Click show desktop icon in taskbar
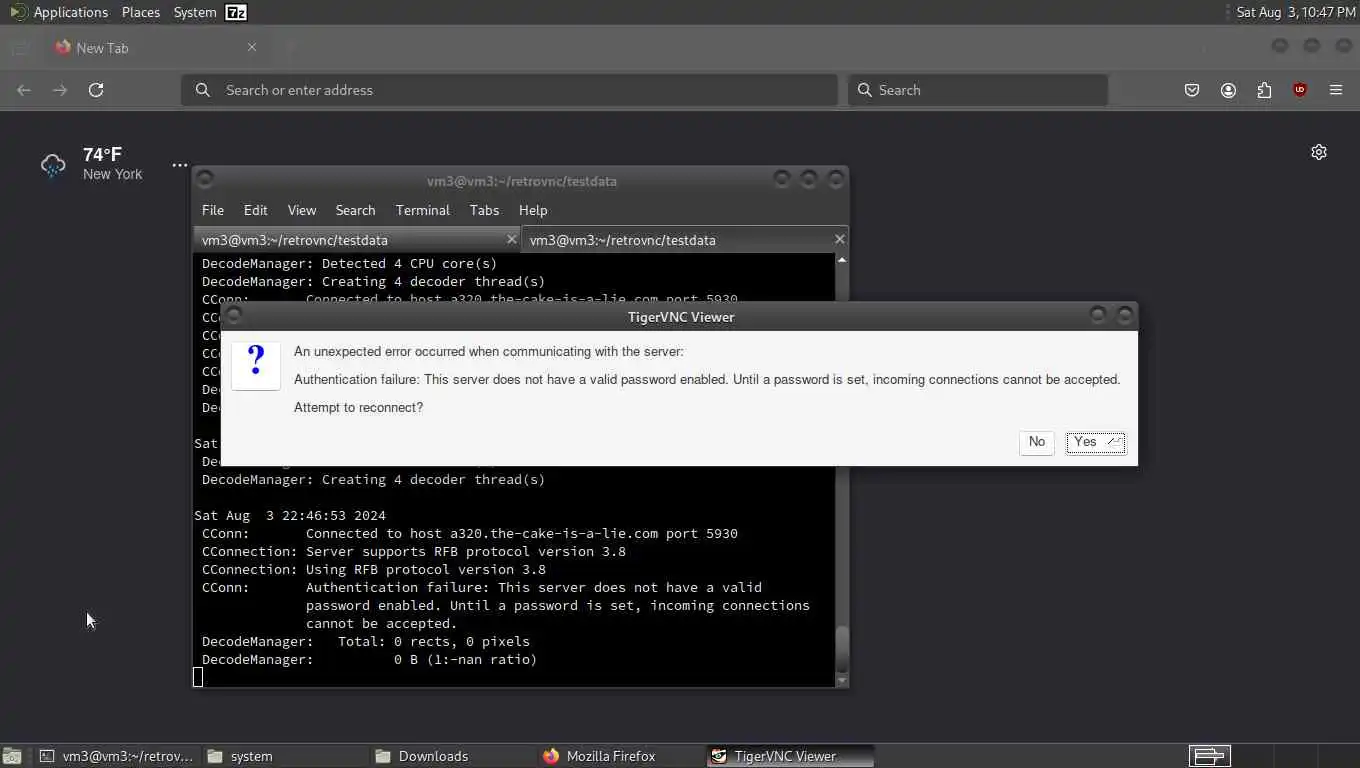The width and height of the screenshot is (1360, 768). point(12,756)
